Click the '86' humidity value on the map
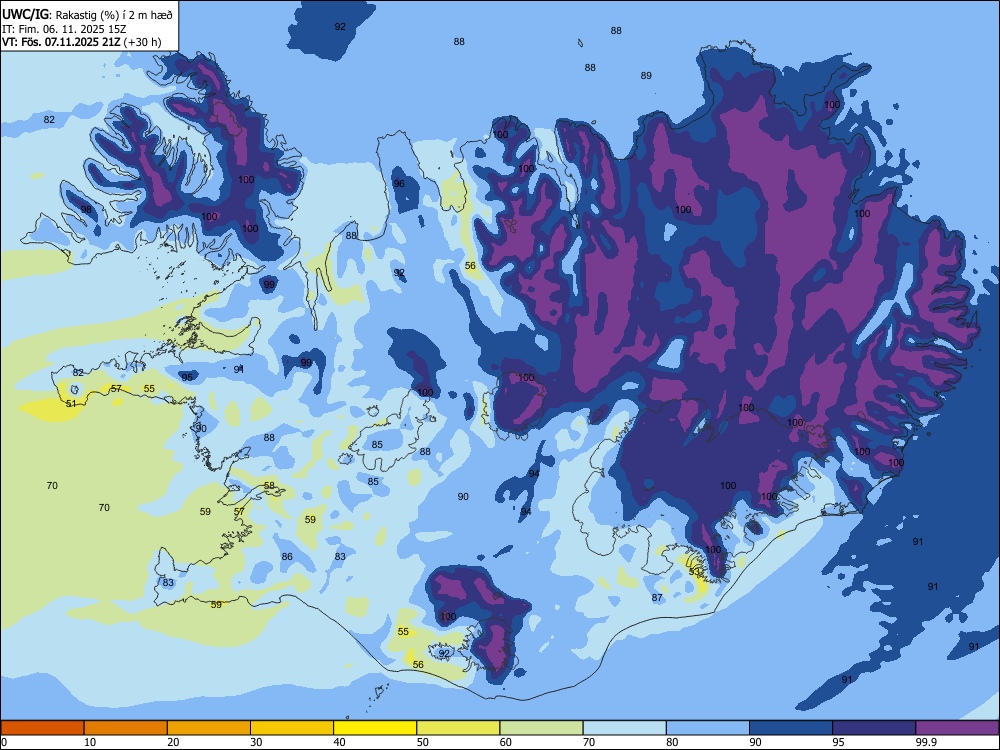The image size is (1000, 750). (287, 557)
